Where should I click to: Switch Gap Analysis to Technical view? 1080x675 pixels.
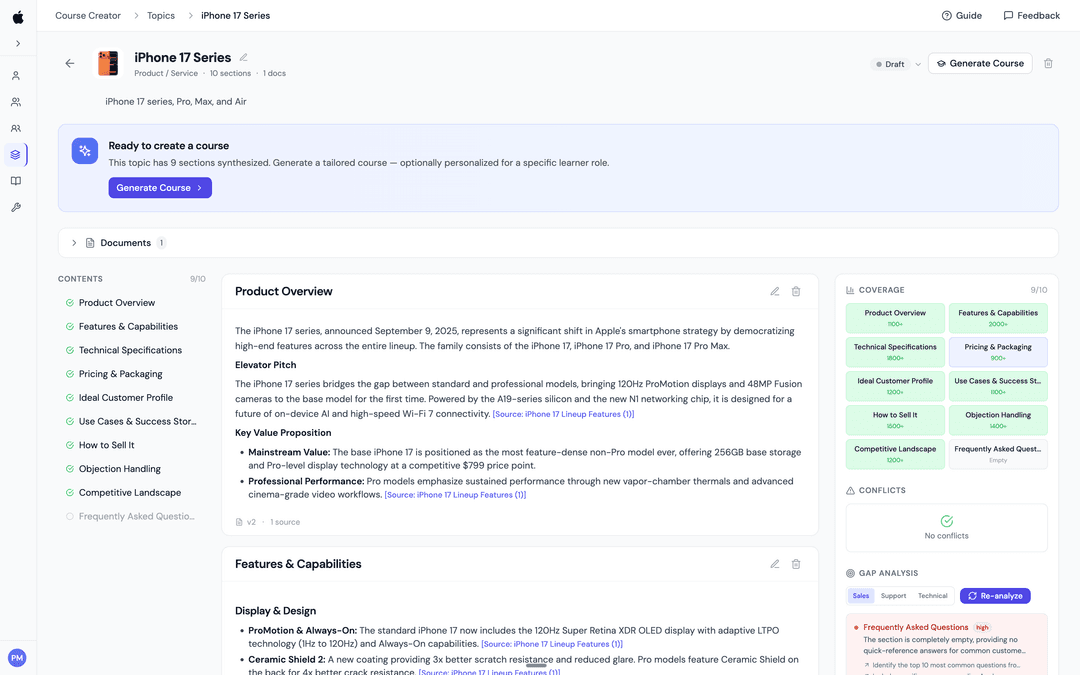(x=932, y=595)
